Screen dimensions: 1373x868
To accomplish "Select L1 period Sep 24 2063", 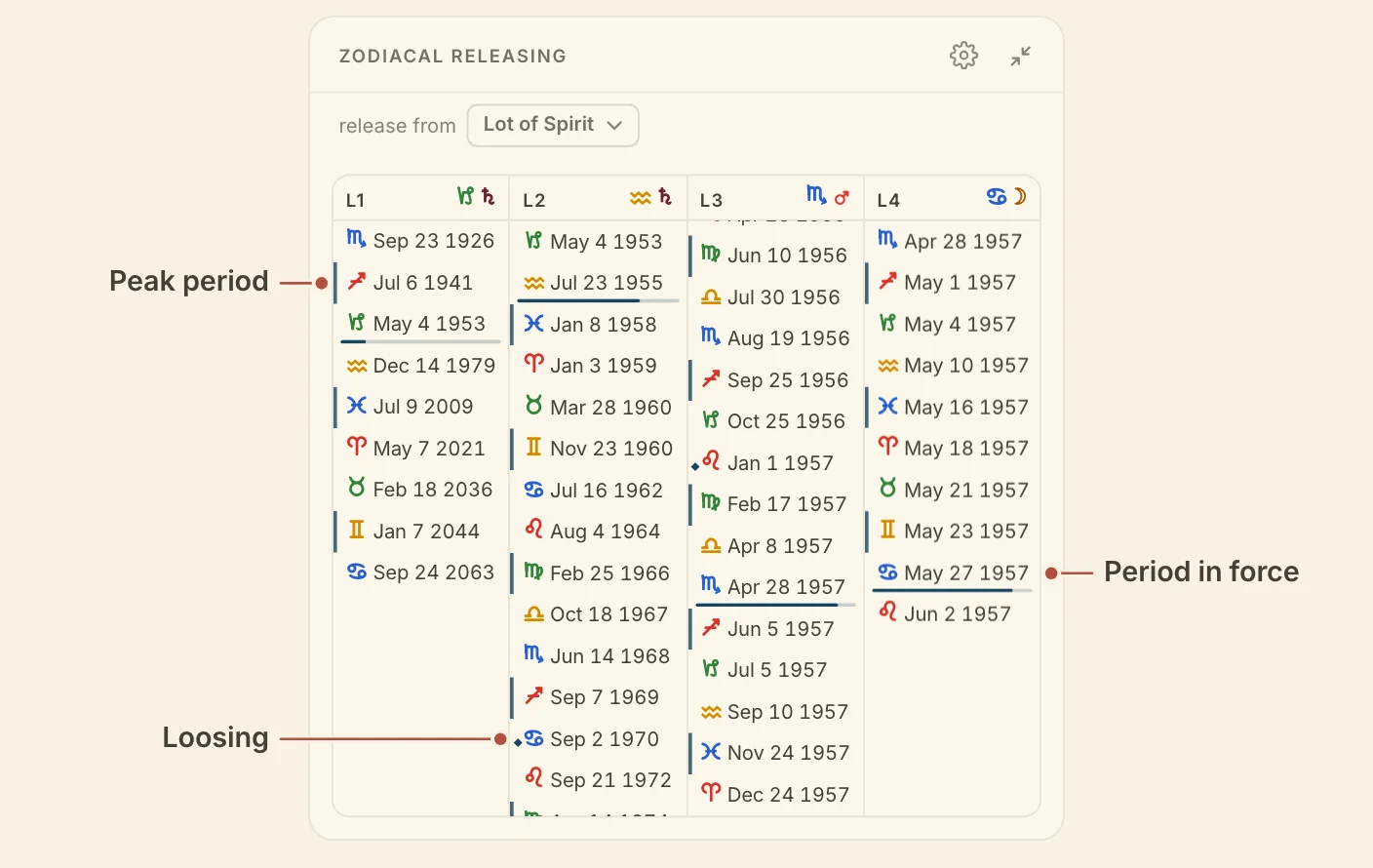I will 421,572.
